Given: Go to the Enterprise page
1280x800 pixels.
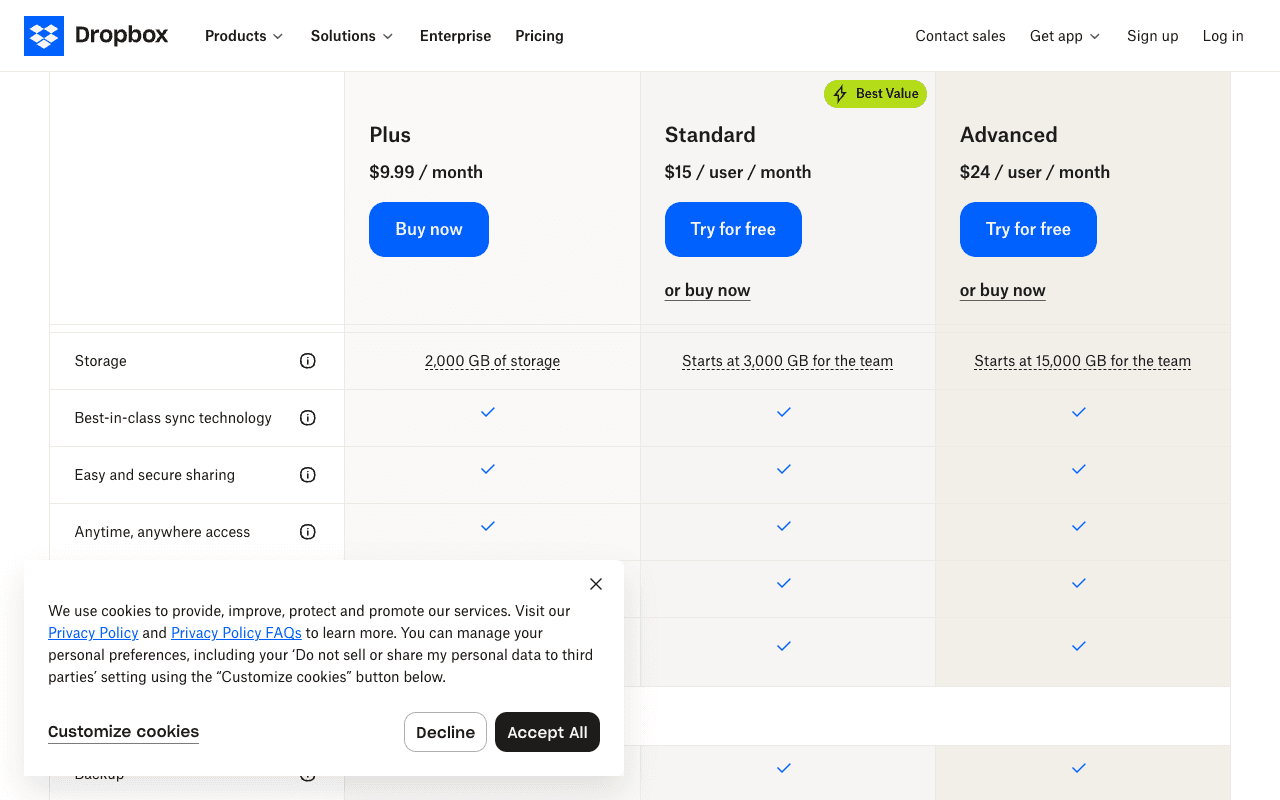Looking at the screenshot, I should click(x=456, y=36).
